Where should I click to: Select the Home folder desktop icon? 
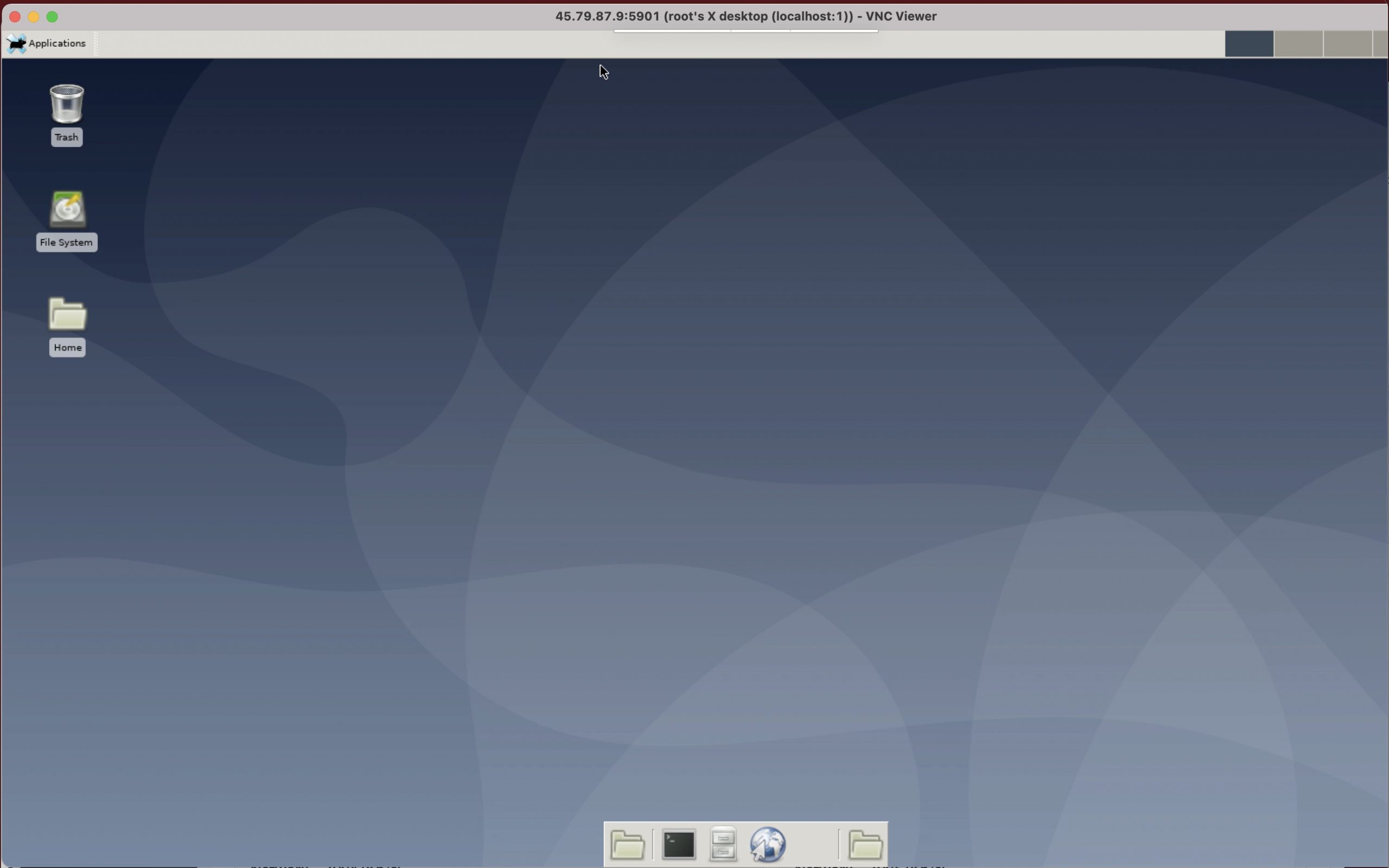(x=67, y=326)
